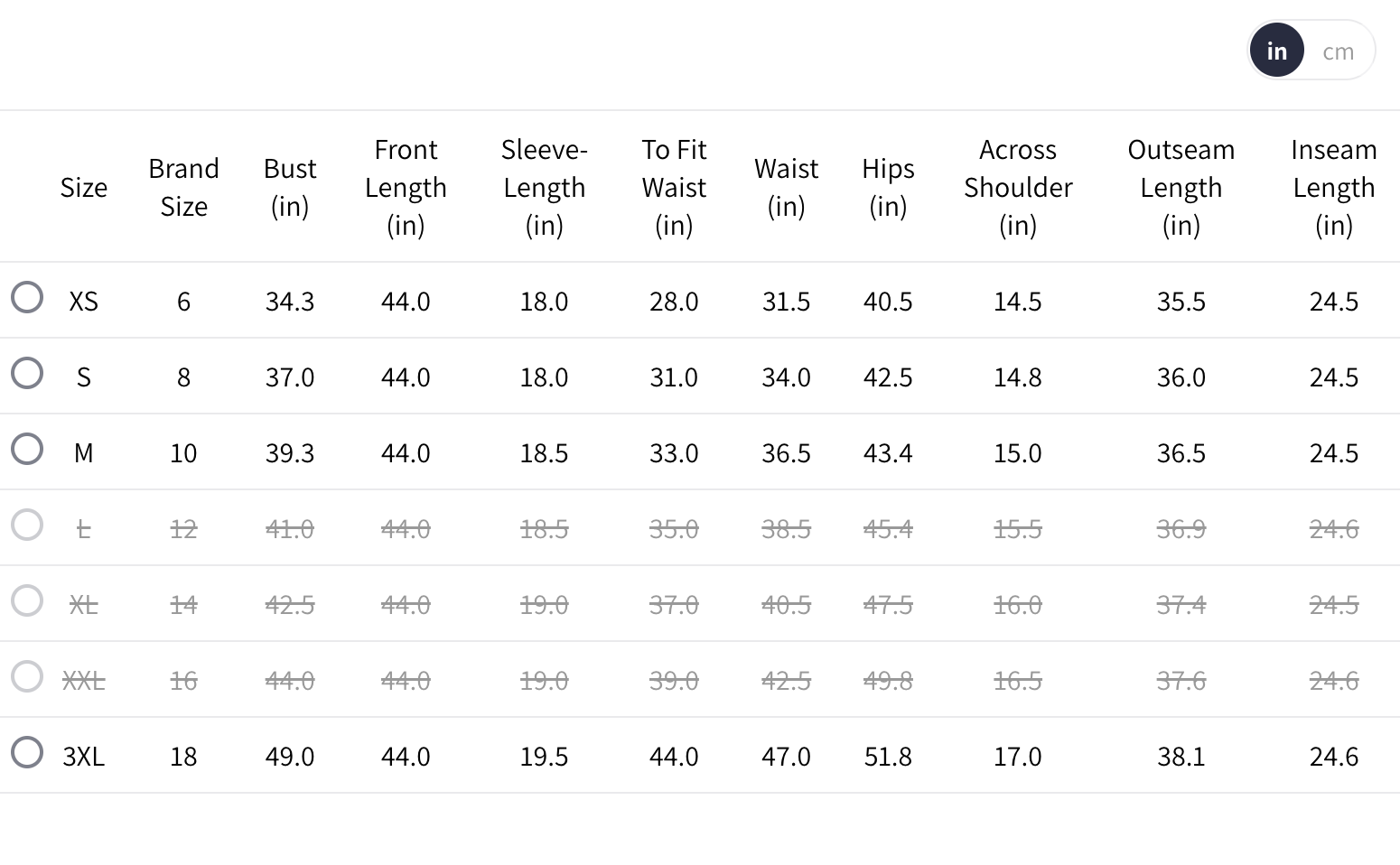Click the Across Shoulder column header

click(1018, 187)
